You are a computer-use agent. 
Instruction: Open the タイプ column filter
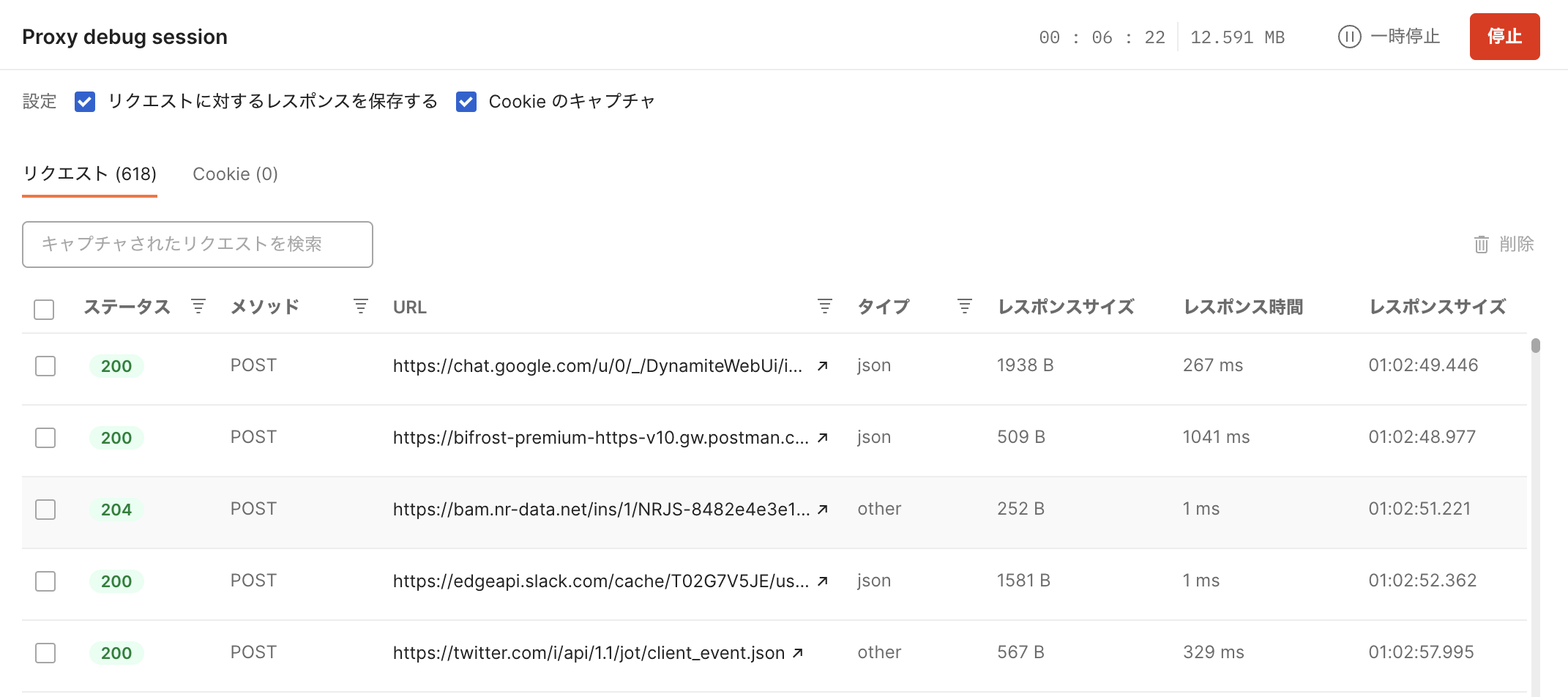point(964,306)
